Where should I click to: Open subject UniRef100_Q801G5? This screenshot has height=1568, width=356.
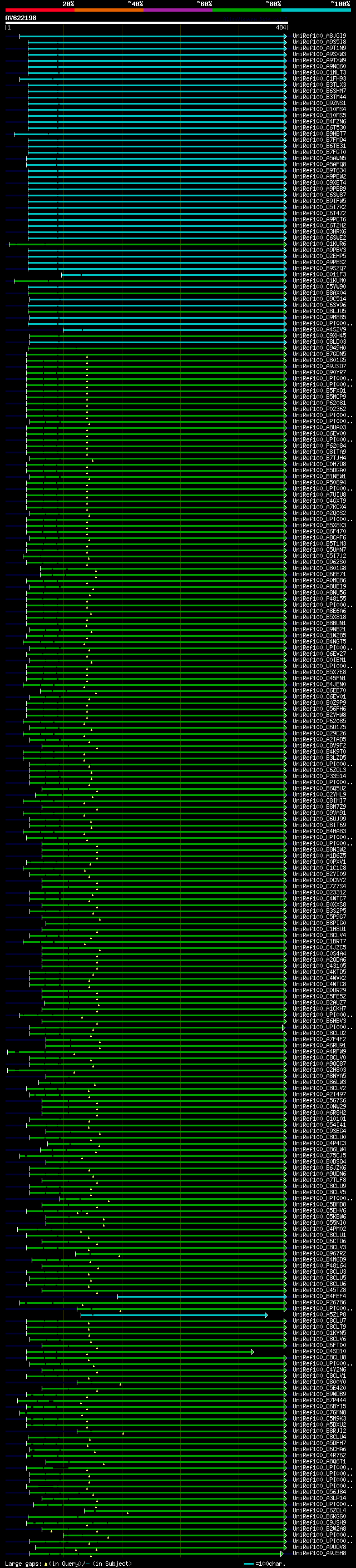click(319, 360)
